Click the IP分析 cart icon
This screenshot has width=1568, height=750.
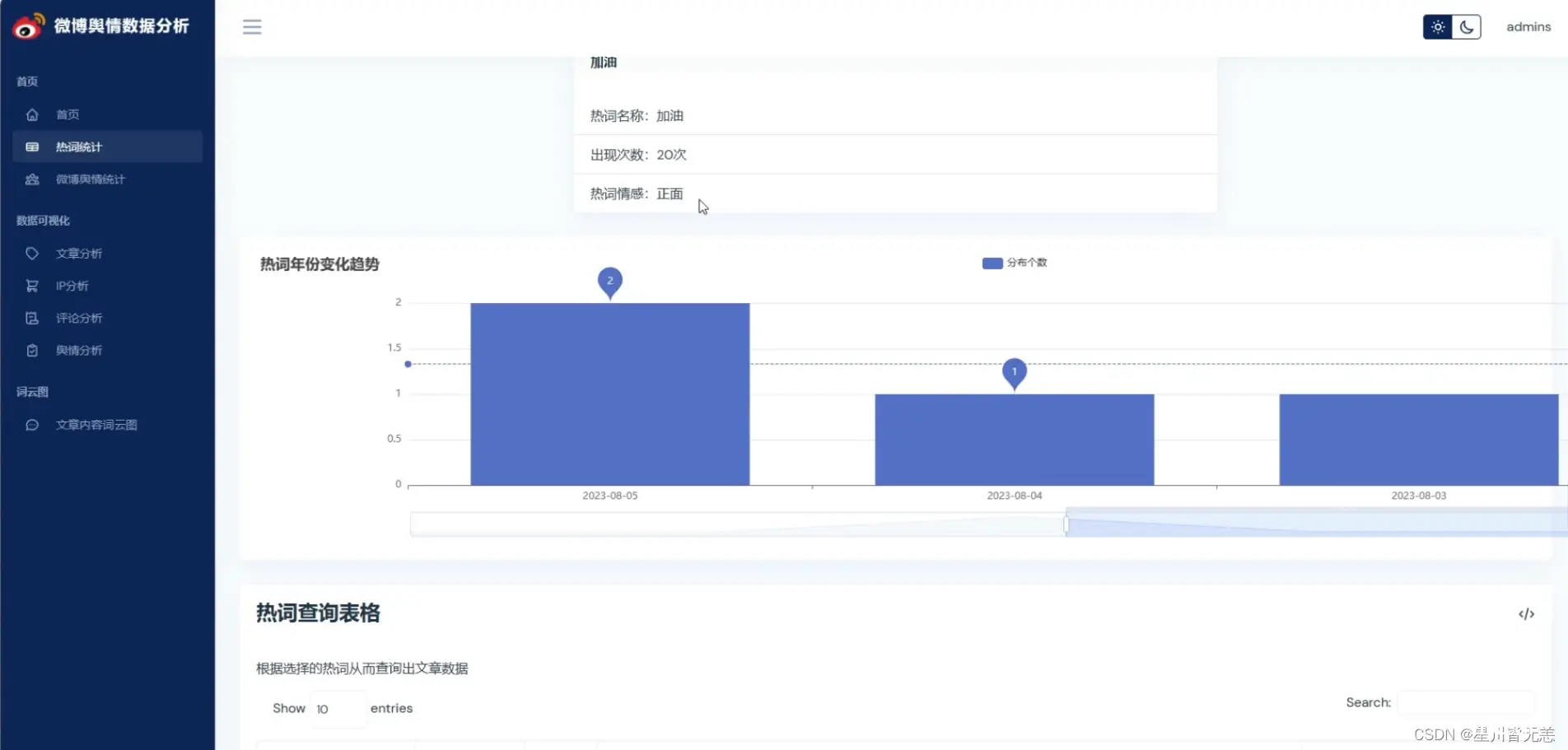point(32,286)
